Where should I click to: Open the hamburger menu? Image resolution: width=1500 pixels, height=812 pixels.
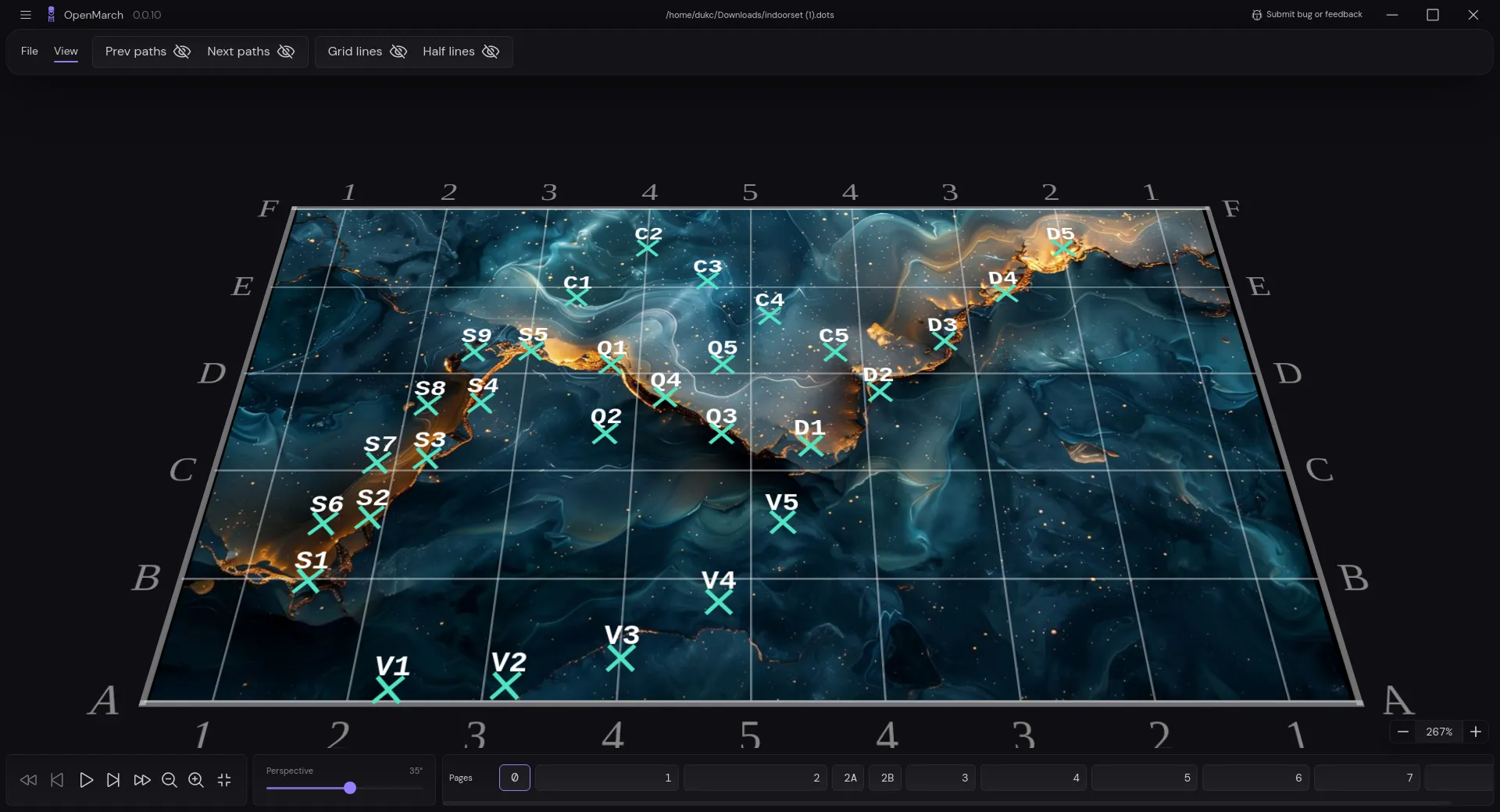[x=26, y=15]
